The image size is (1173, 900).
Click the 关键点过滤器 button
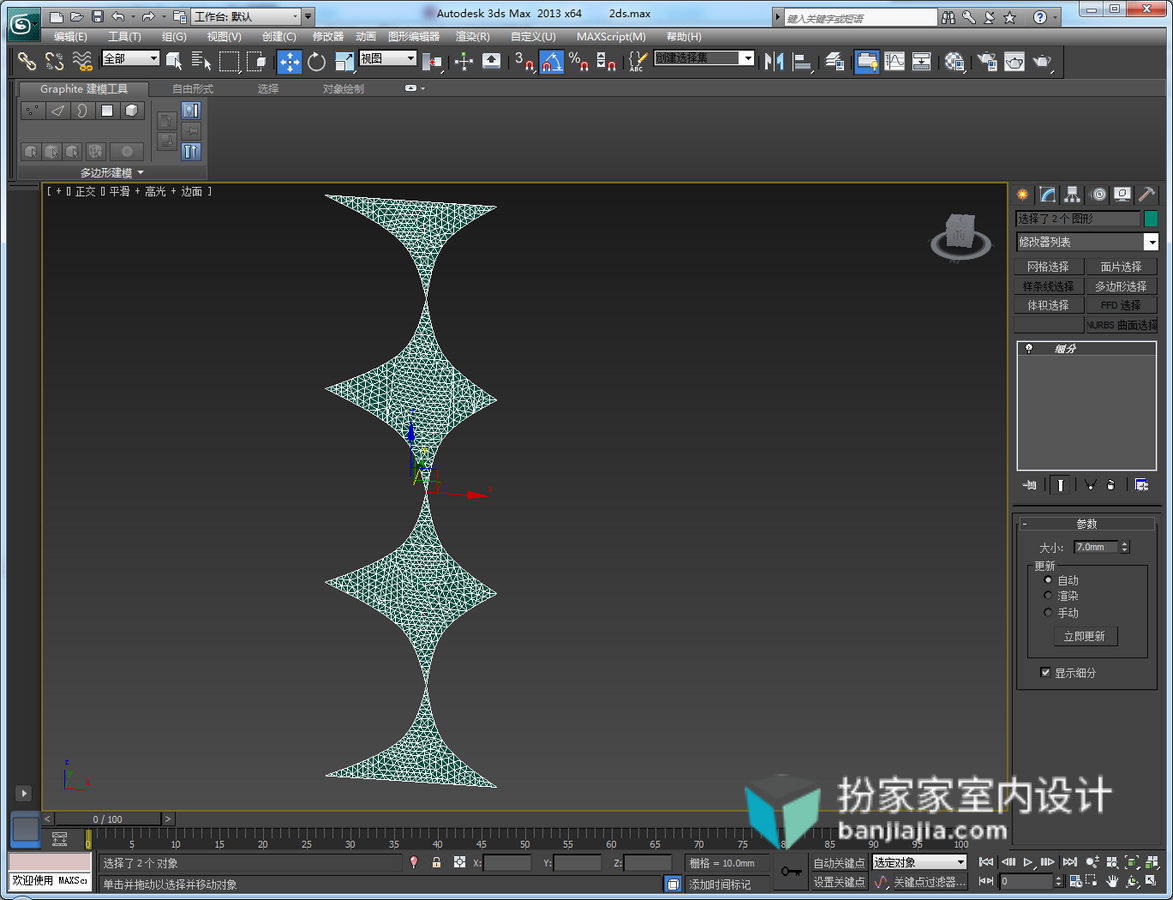tap(928, 882)
